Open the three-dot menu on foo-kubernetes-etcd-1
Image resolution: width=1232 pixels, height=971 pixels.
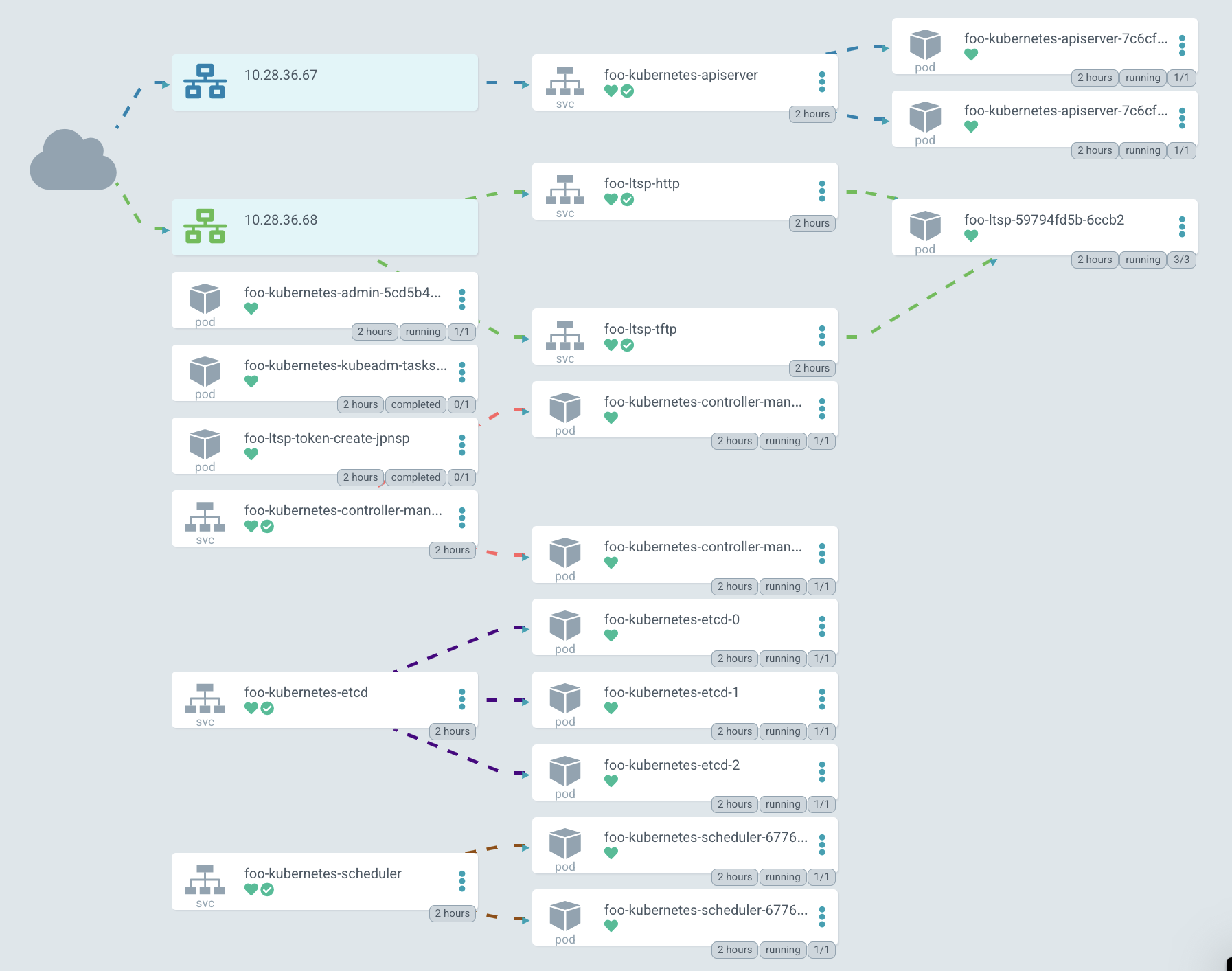click(821, 699)
